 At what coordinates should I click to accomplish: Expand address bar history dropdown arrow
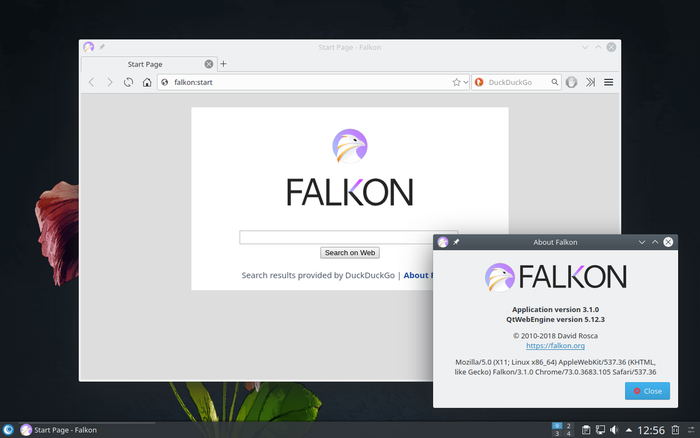466,82
